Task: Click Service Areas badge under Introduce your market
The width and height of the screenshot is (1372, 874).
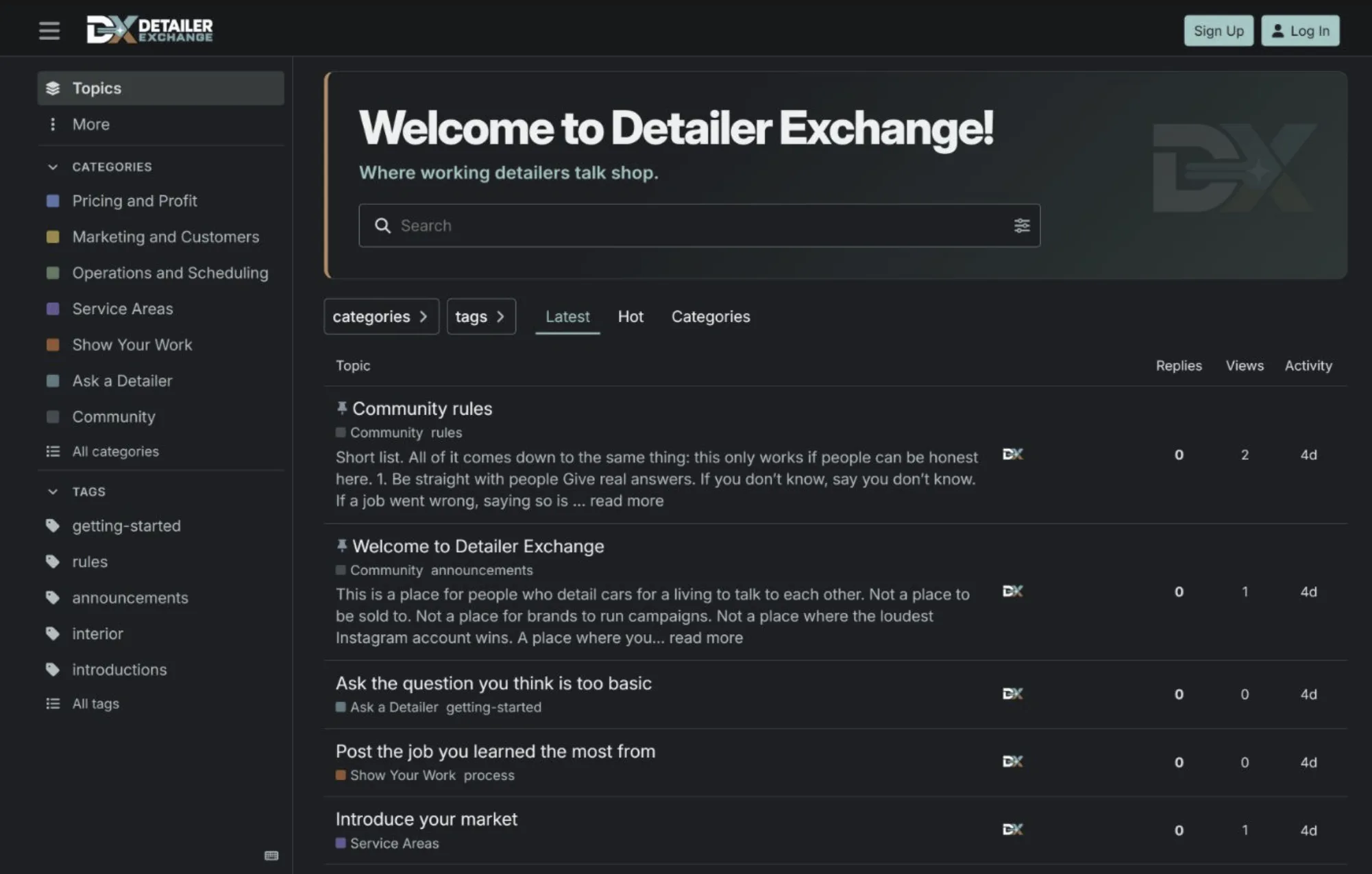Action: pos(387,843)
